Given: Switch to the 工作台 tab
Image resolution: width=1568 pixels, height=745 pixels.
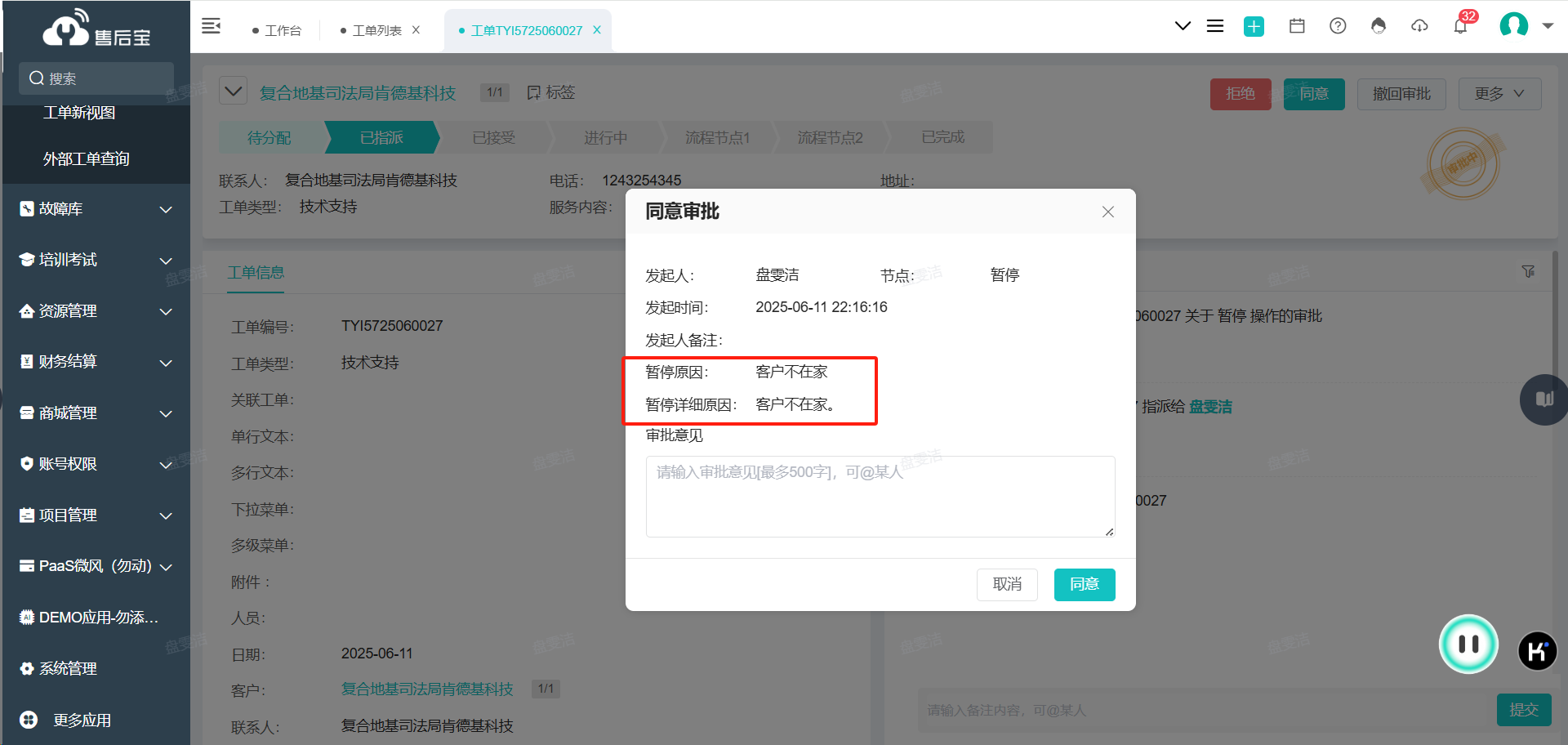Looking at the screenshot, I should pyautogui.click(x=278, y=30).
